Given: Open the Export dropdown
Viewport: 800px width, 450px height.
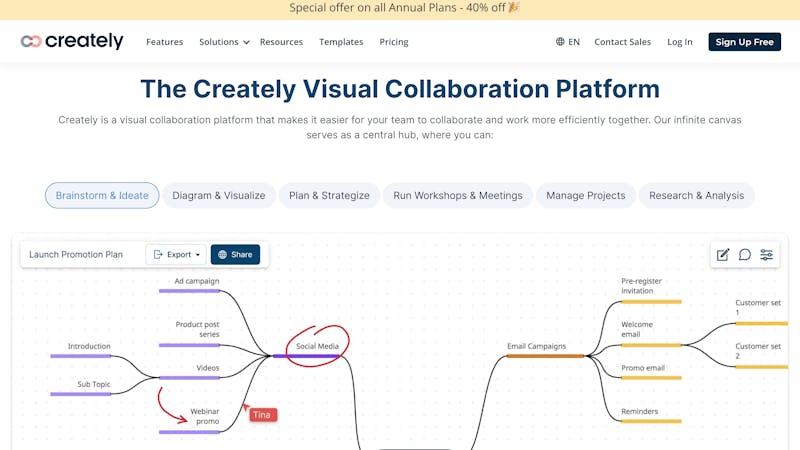Looking at the screenshot, I should (177, 255).
